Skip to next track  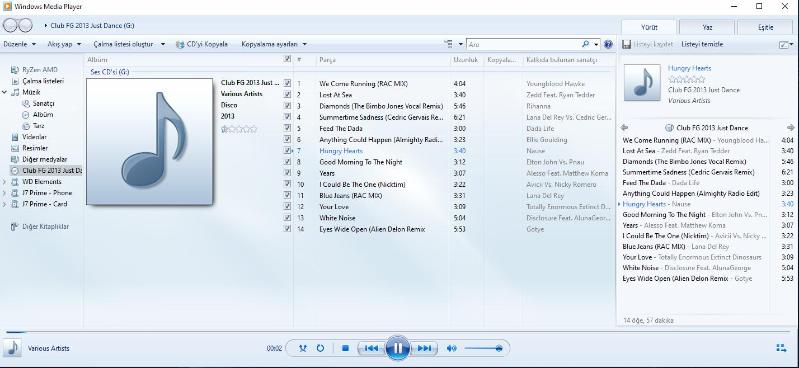point(424,348)
